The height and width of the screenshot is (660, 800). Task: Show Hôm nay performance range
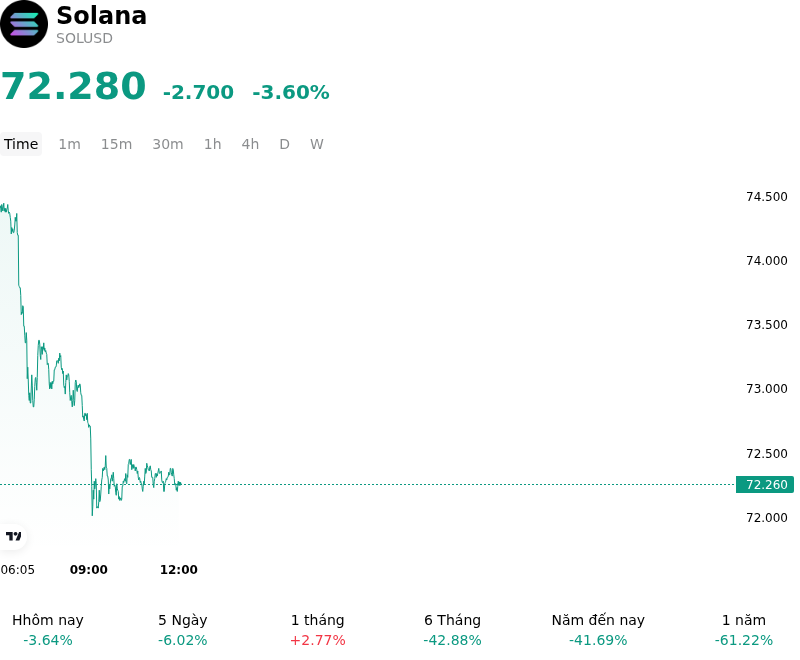pyautogui.click(x=48, y=630)
